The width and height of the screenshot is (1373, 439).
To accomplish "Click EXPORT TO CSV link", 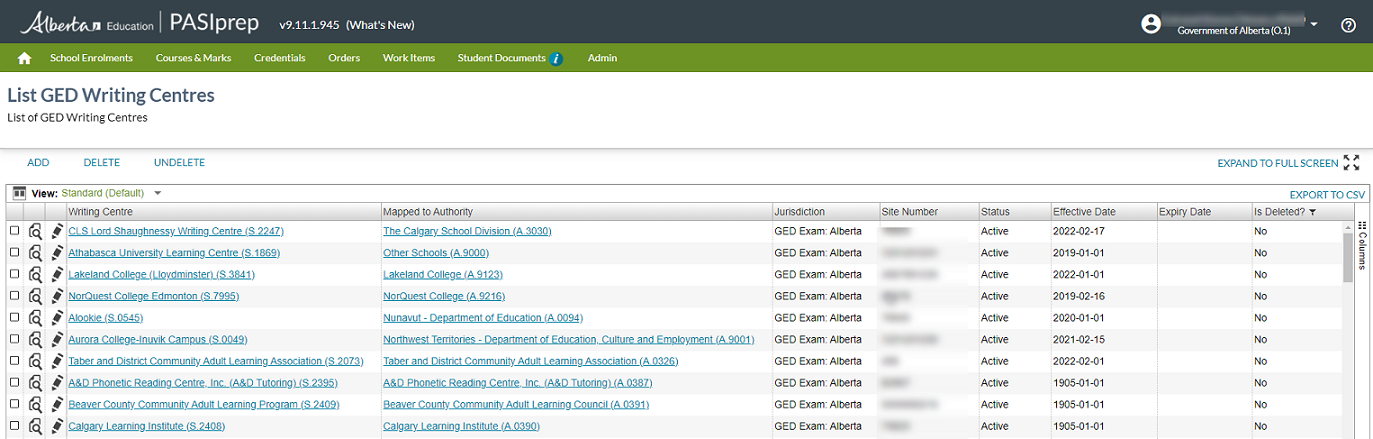I will (x=1328, y=195).
